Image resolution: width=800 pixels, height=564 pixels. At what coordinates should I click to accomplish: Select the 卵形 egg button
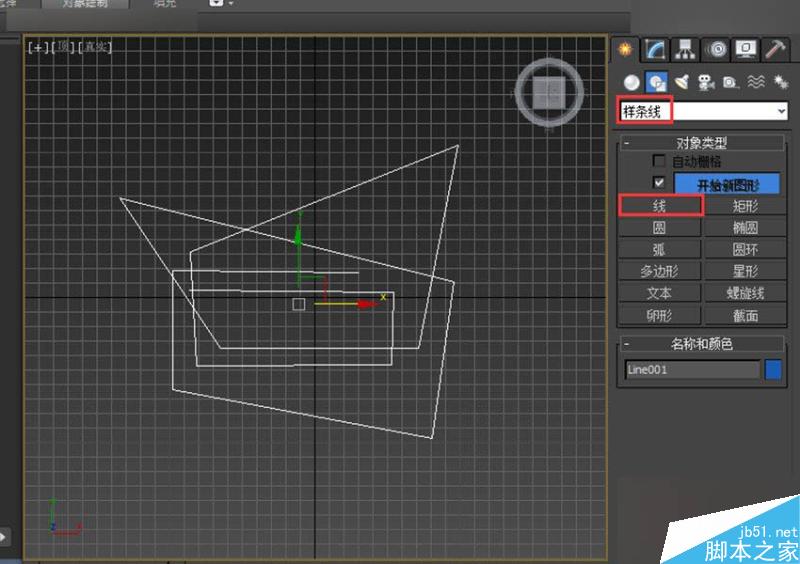(660, 316)
